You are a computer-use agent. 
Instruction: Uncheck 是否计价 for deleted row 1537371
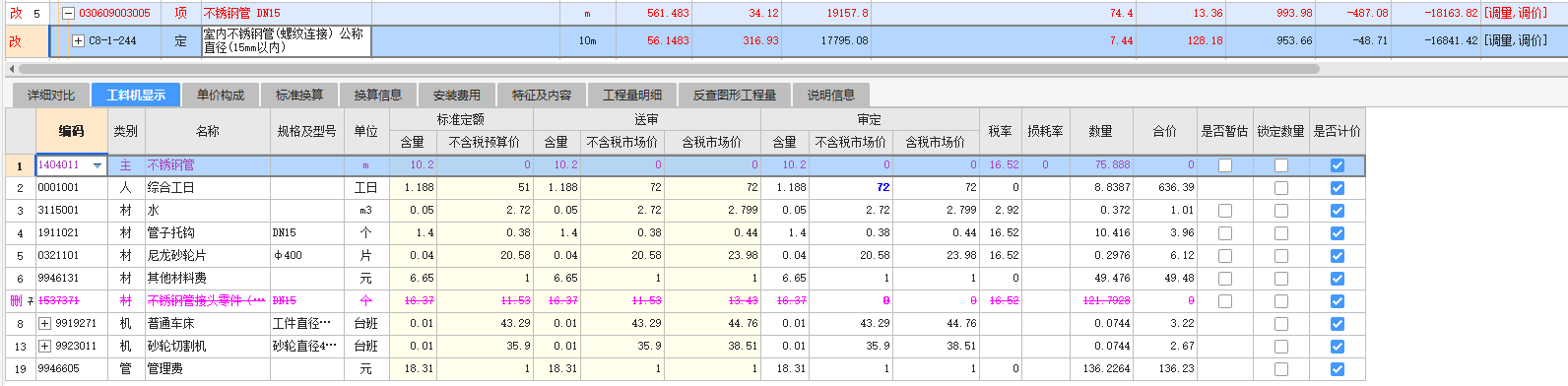(1338, 301)
